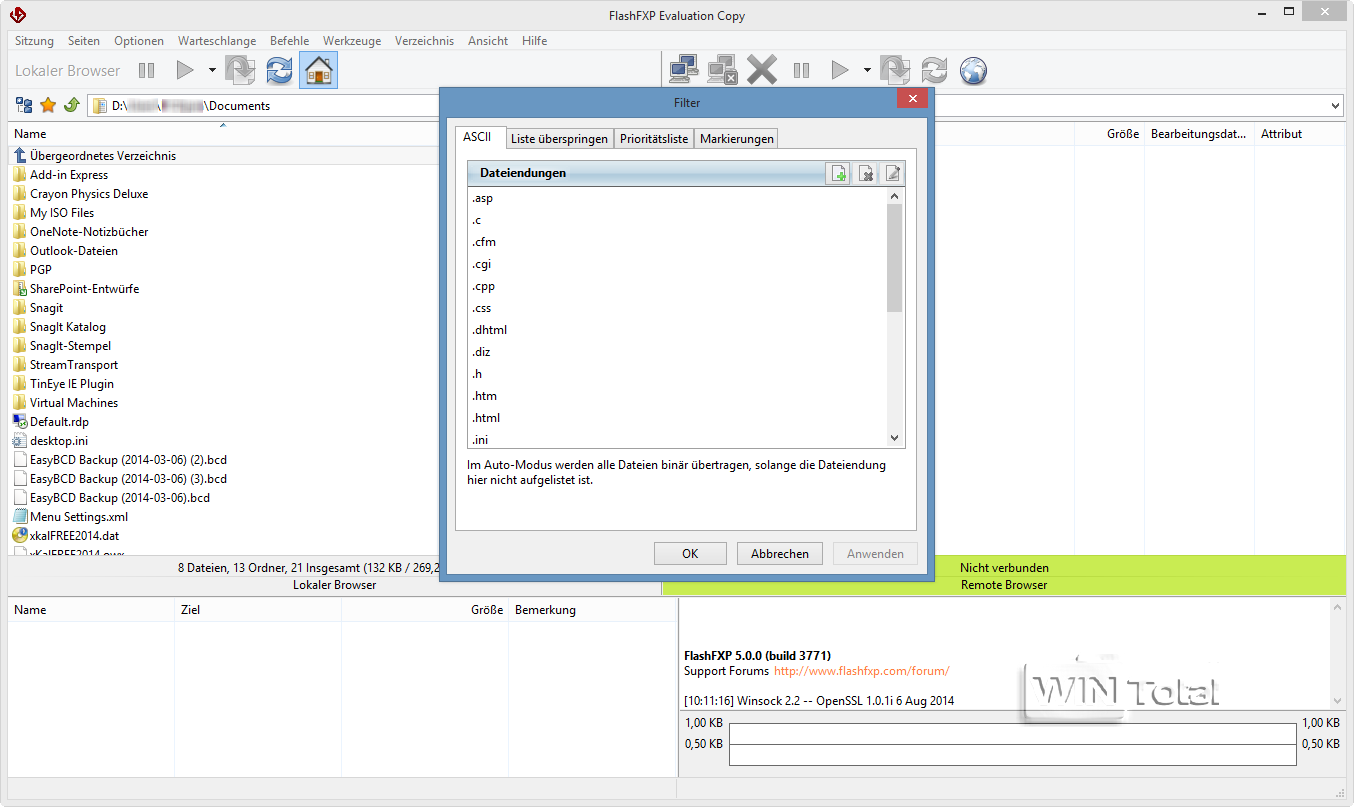1354x807 pixels.
Task: Click the folder tree icon beside the local path
Action: click(24, 105)
